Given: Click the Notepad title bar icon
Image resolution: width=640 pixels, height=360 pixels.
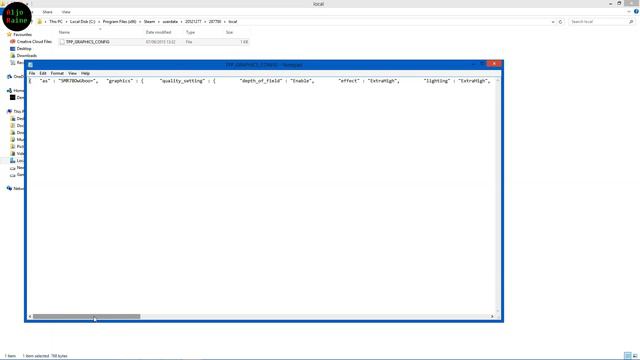Looking at the screenshot, I should pos(31,64).
